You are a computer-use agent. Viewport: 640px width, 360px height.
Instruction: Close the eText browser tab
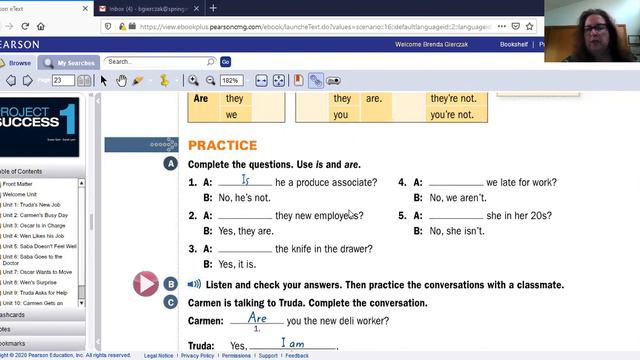[85, 8]
